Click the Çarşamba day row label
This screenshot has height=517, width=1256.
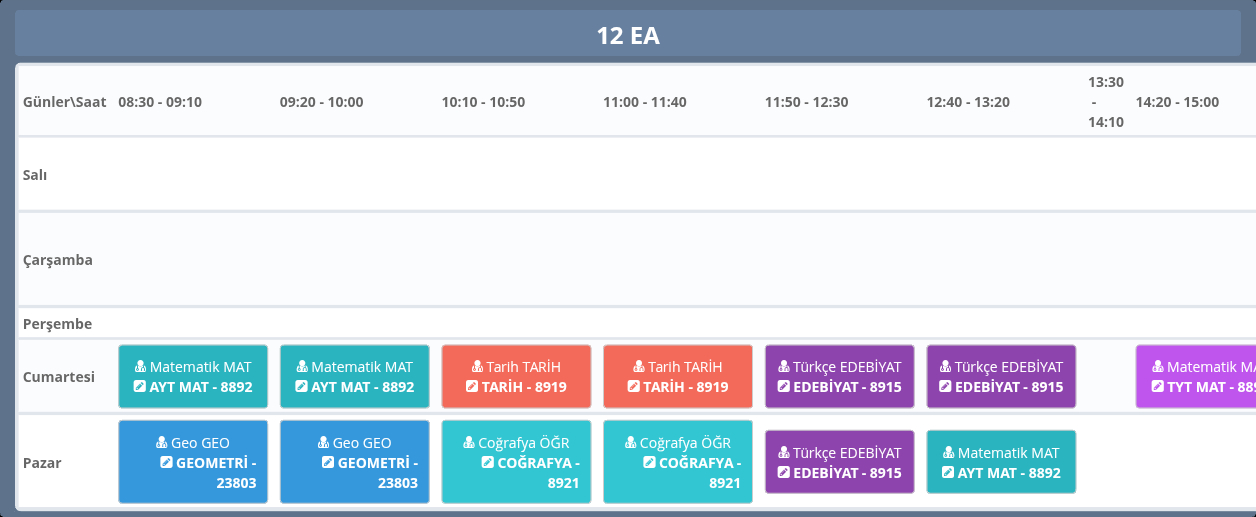(58, 260)
